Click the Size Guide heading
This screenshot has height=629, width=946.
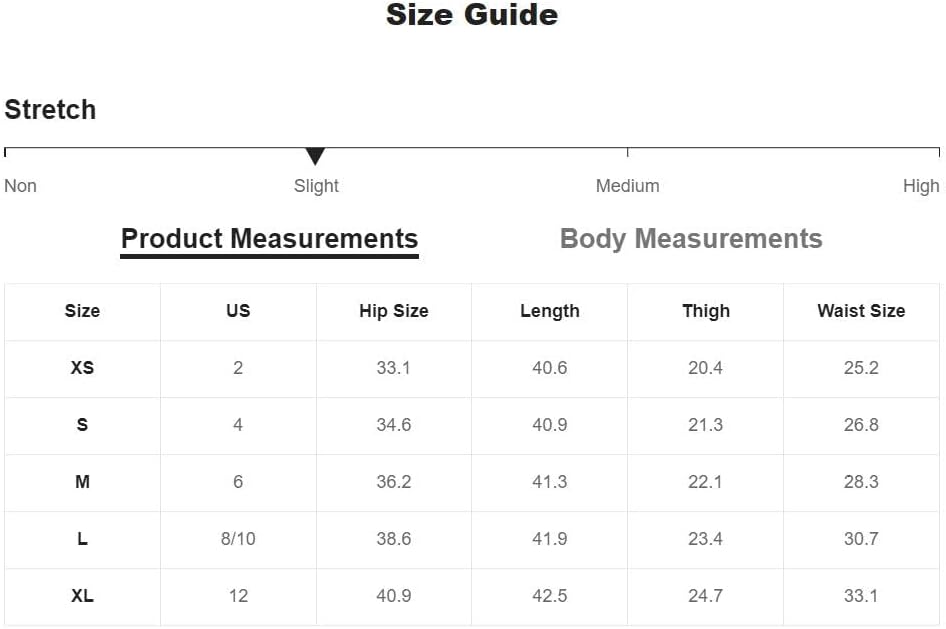(472, 14)
